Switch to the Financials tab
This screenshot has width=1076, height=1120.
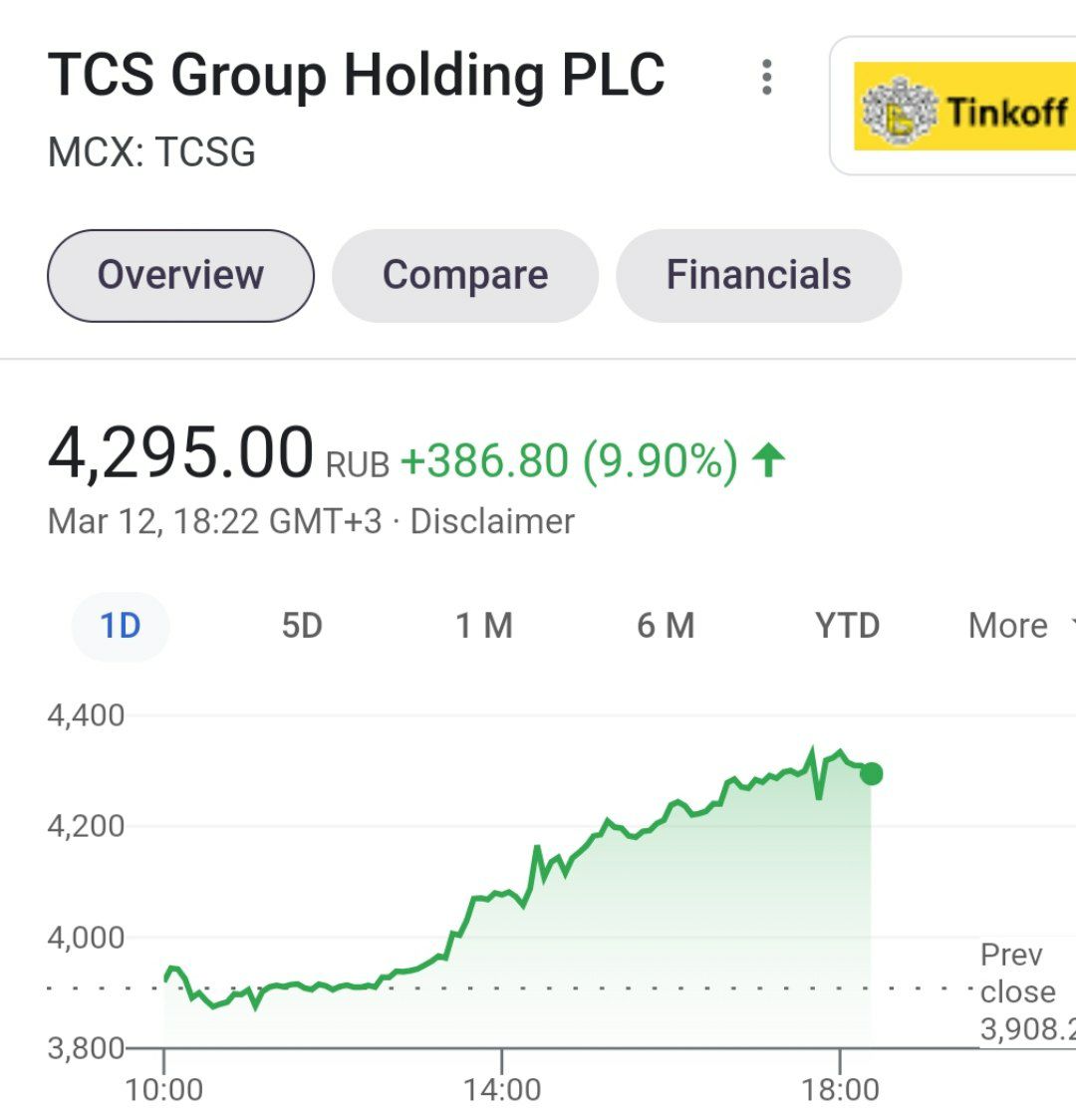[x=758, y=275]
